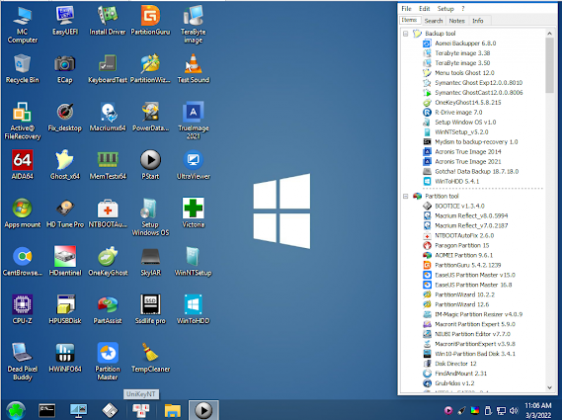
Task: Open the WinToHDD desktop icon
Action: (x=193, y=309)
